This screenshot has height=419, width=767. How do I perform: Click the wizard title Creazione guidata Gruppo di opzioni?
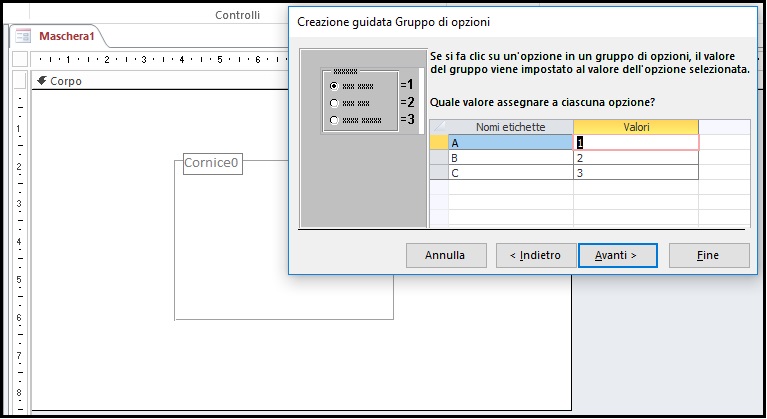(393, 22)
